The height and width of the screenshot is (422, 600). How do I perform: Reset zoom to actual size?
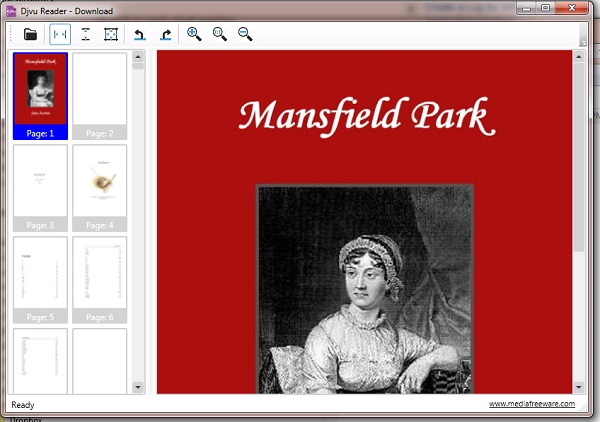pyautogui.click(x=220, y=34)
